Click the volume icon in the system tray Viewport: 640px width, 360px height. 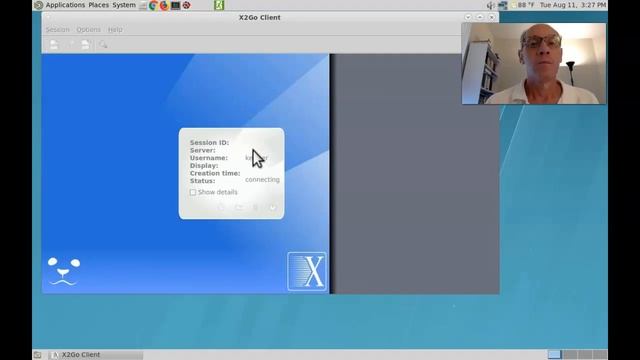[491, 5]
